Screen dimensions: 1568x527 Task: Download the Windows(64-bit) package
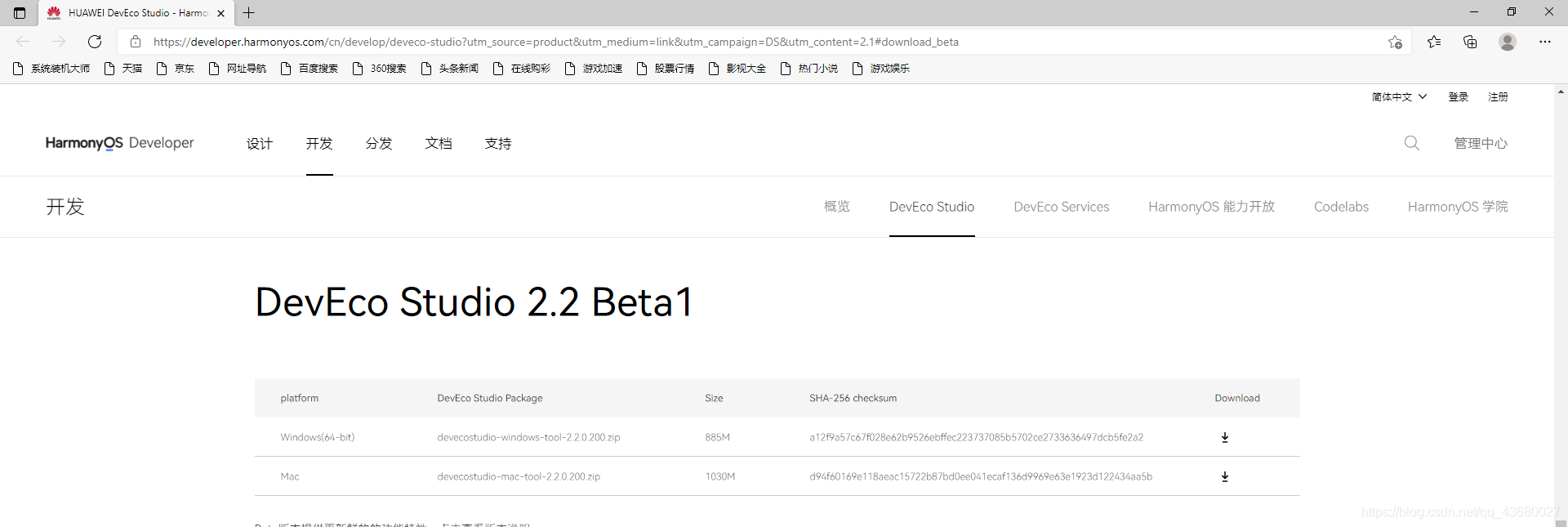tap(1225, 438)
